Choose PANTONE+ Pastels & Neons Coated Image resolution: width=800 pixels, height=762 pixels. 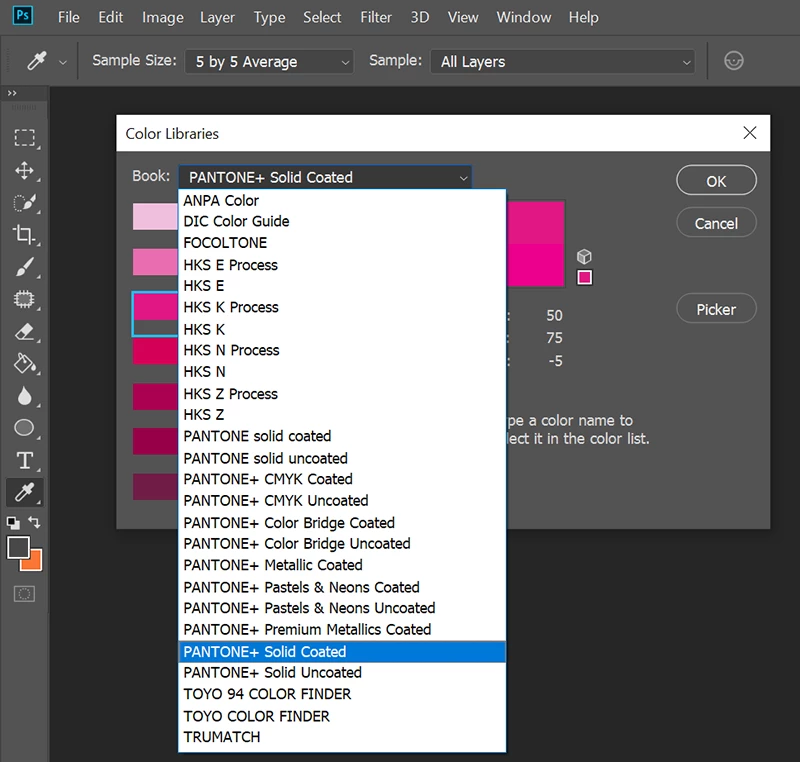pos(342,588)
